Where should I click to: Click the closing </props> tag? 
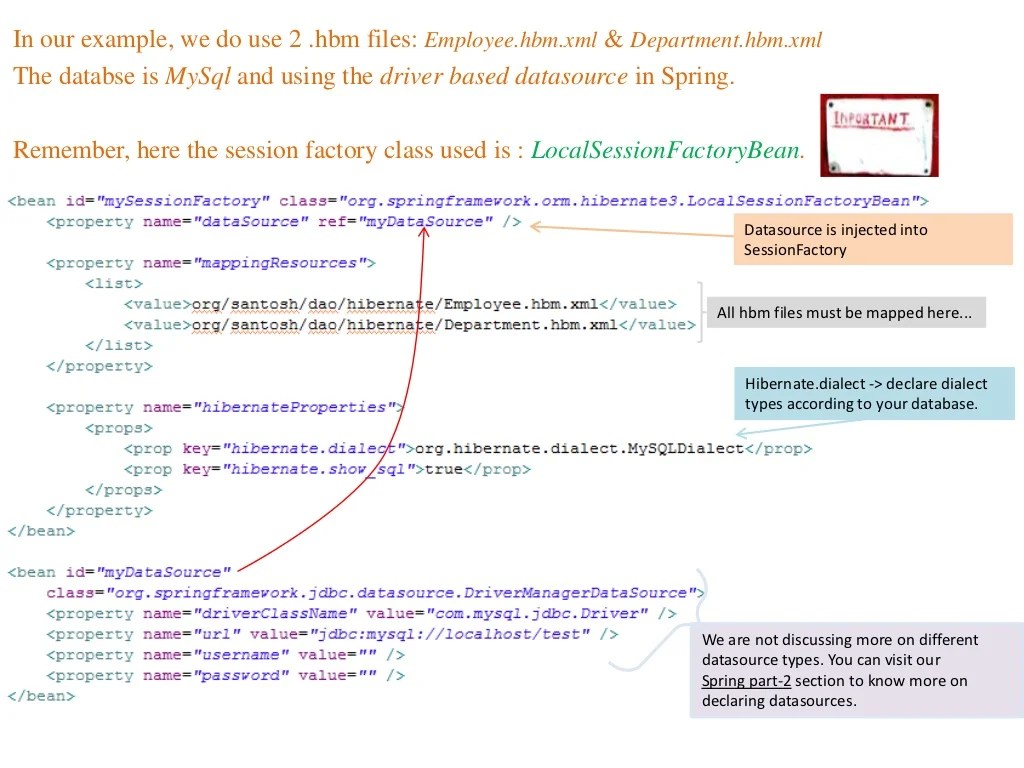tap(123, 490)
